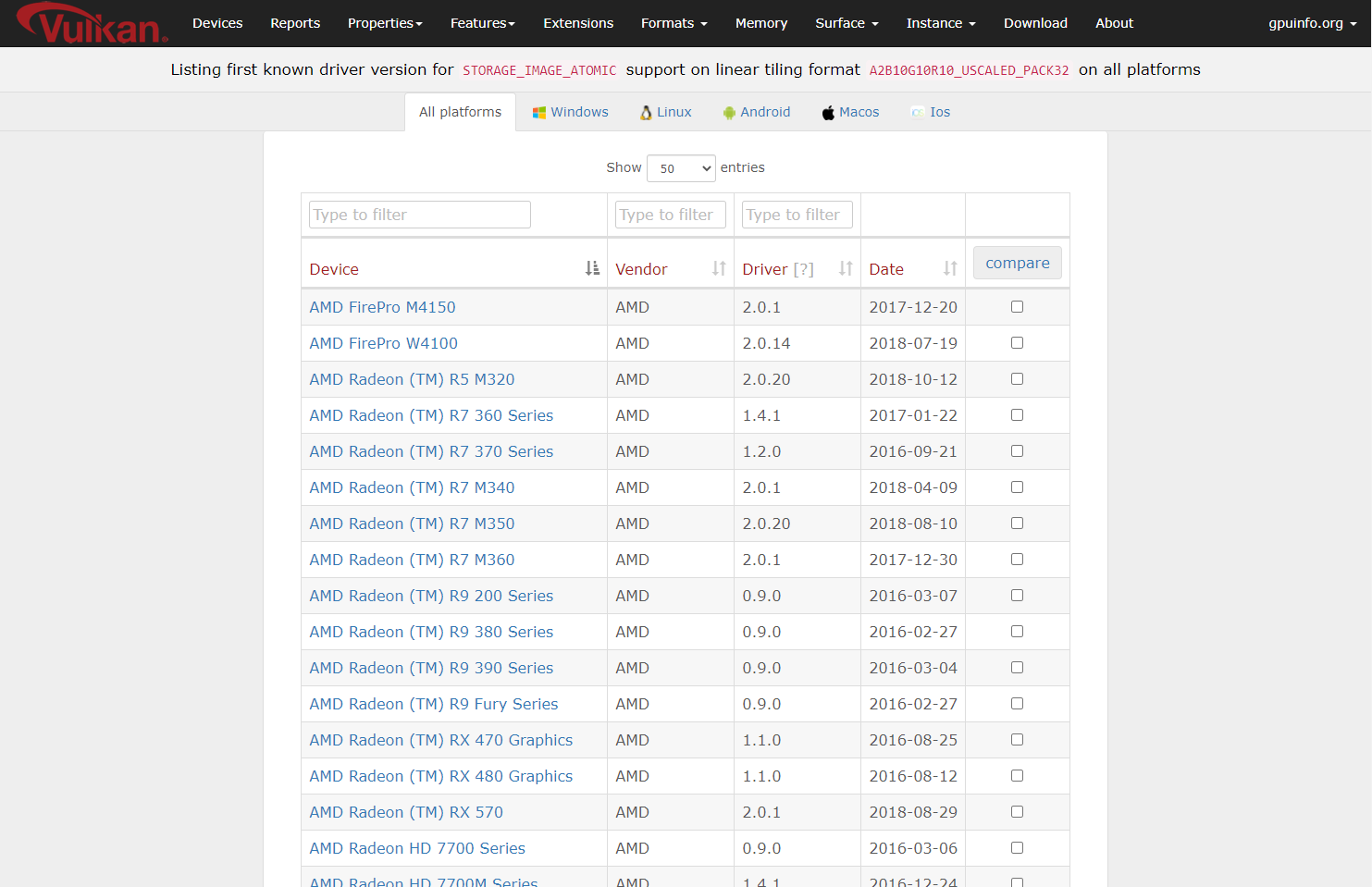Click date cell 2016-03-07

[913, 596]
